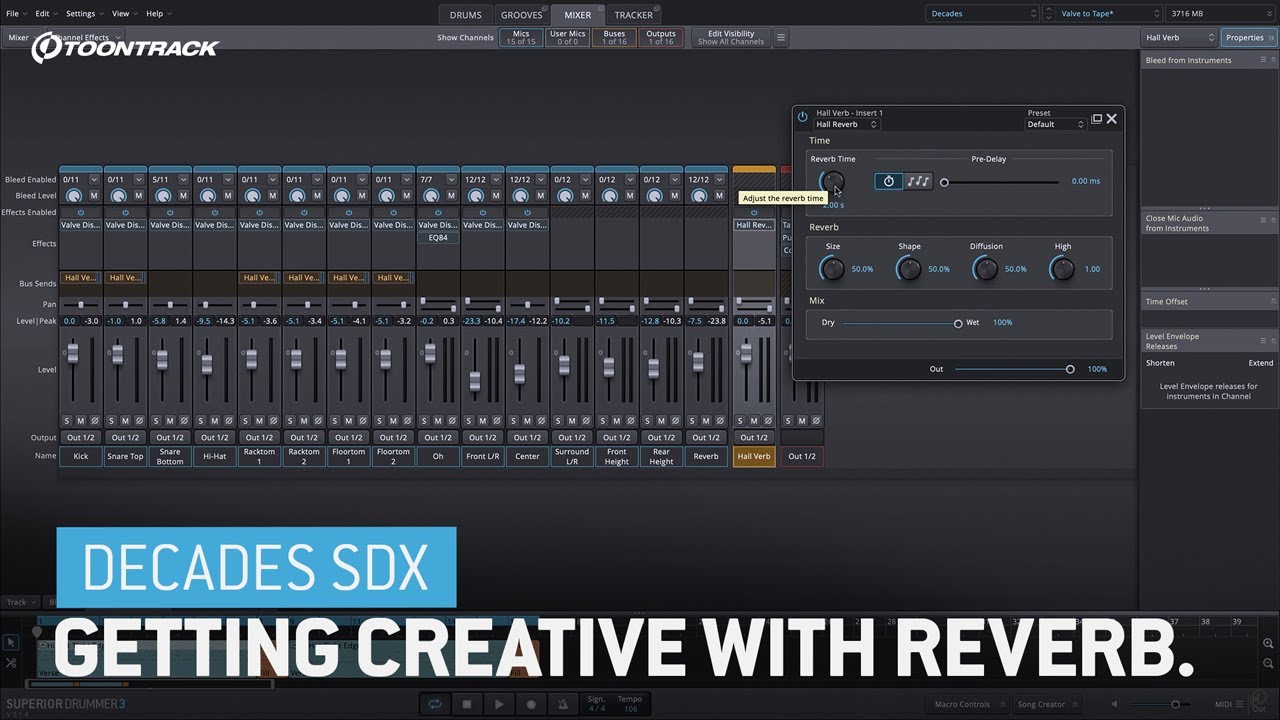The width and height of the screenshot is (1280, 720).
Task: Open the Hall Verb channel selector dropdown
Action: click(1180, 37)
